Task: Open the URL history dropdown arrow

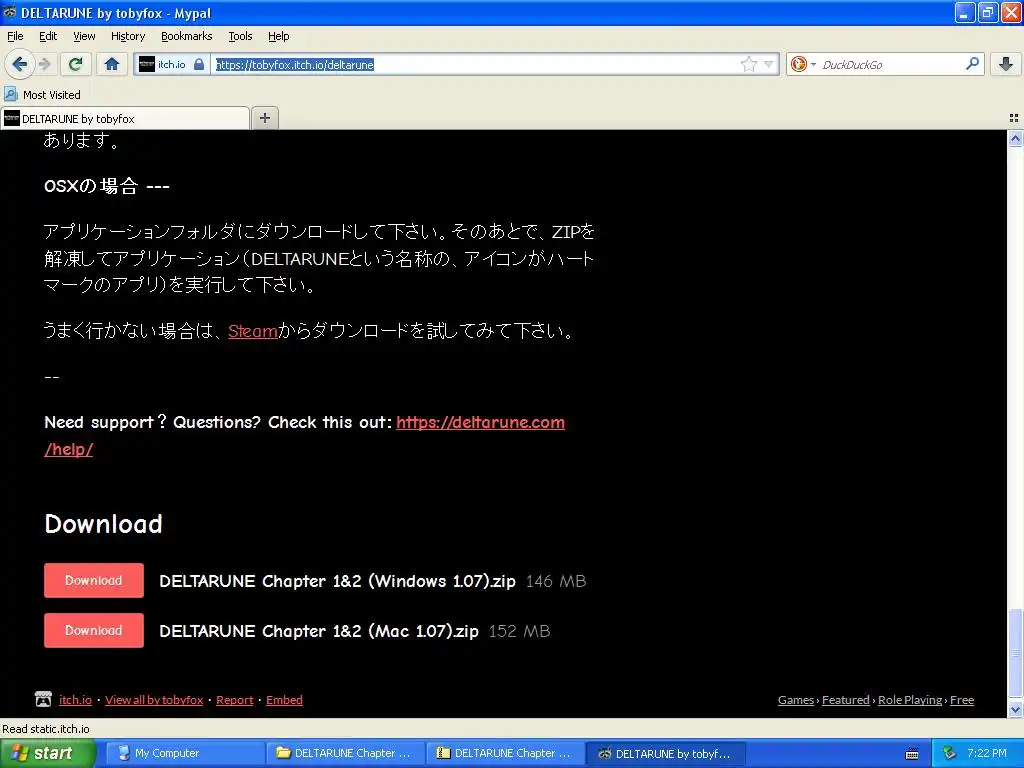Action: click(x=769, y=64)
